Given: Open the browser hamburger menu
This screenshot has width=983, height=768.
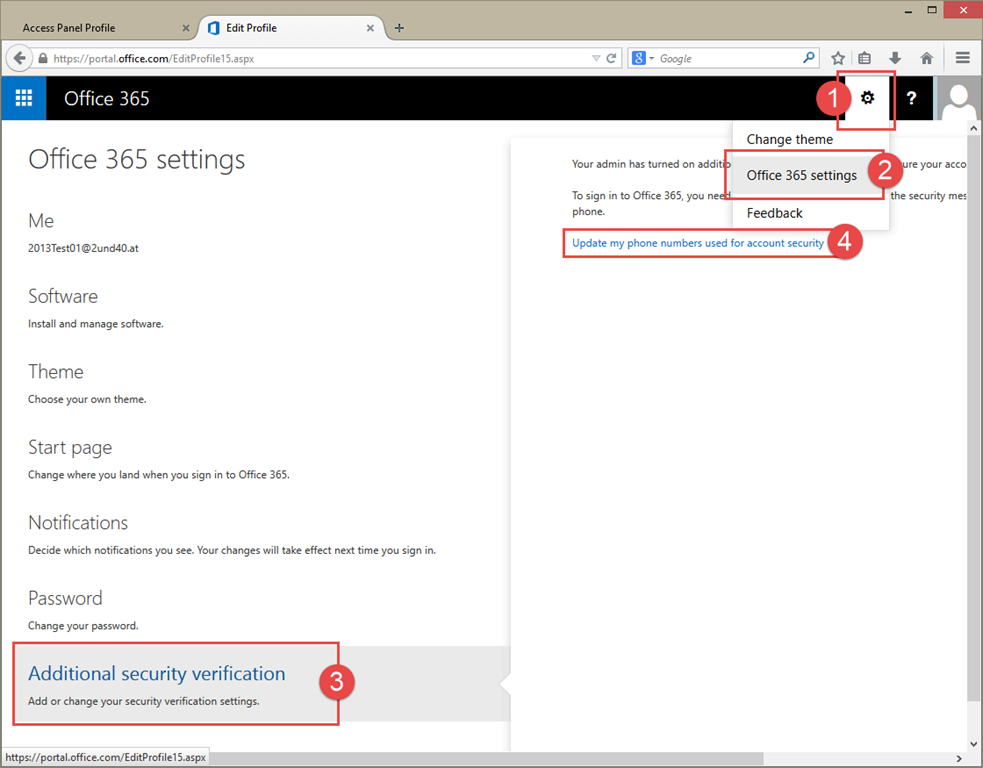Looking at the screenshot, I should point(963,58).
